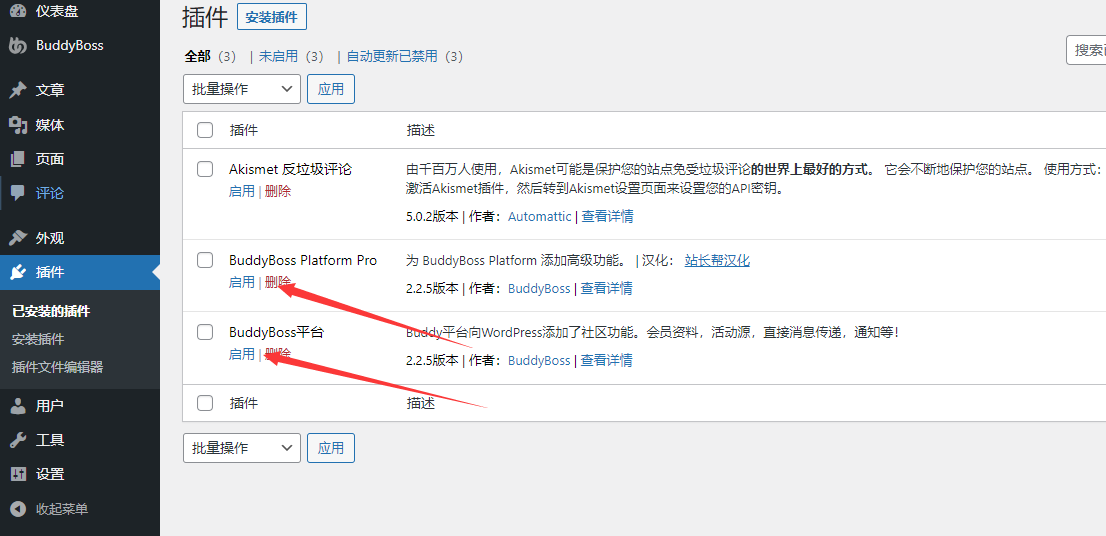Click the Dashboard gauge icon in sidebar
Viewport: 1106px width, 536px height.
(x=17, y=11)
